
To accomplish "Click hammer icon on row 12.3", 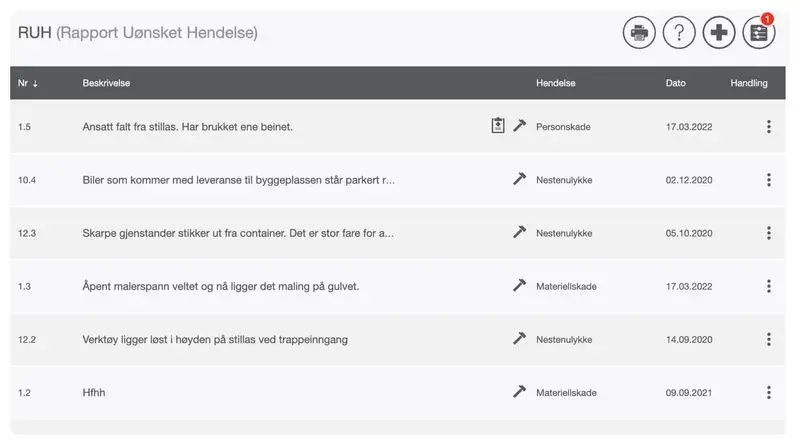I will coord(519,232).
